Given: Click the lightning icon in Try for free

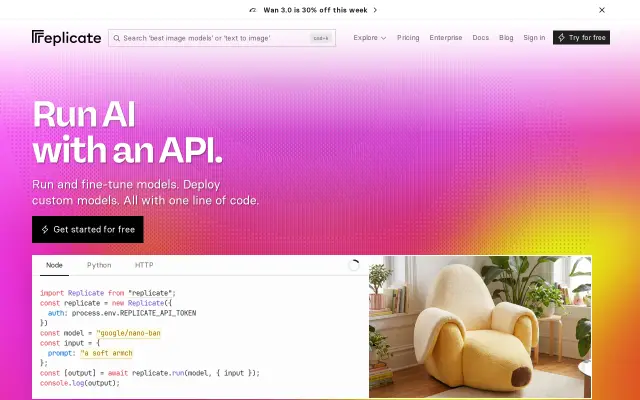Looking at the screenshot, I should 562,38.
